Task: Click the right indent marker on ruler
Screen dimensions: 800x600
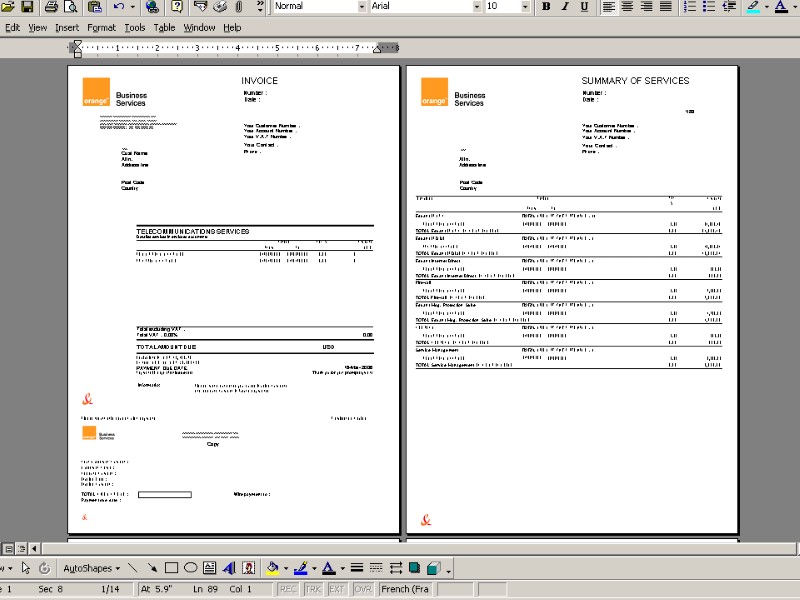Action: [x=377, y=49]
